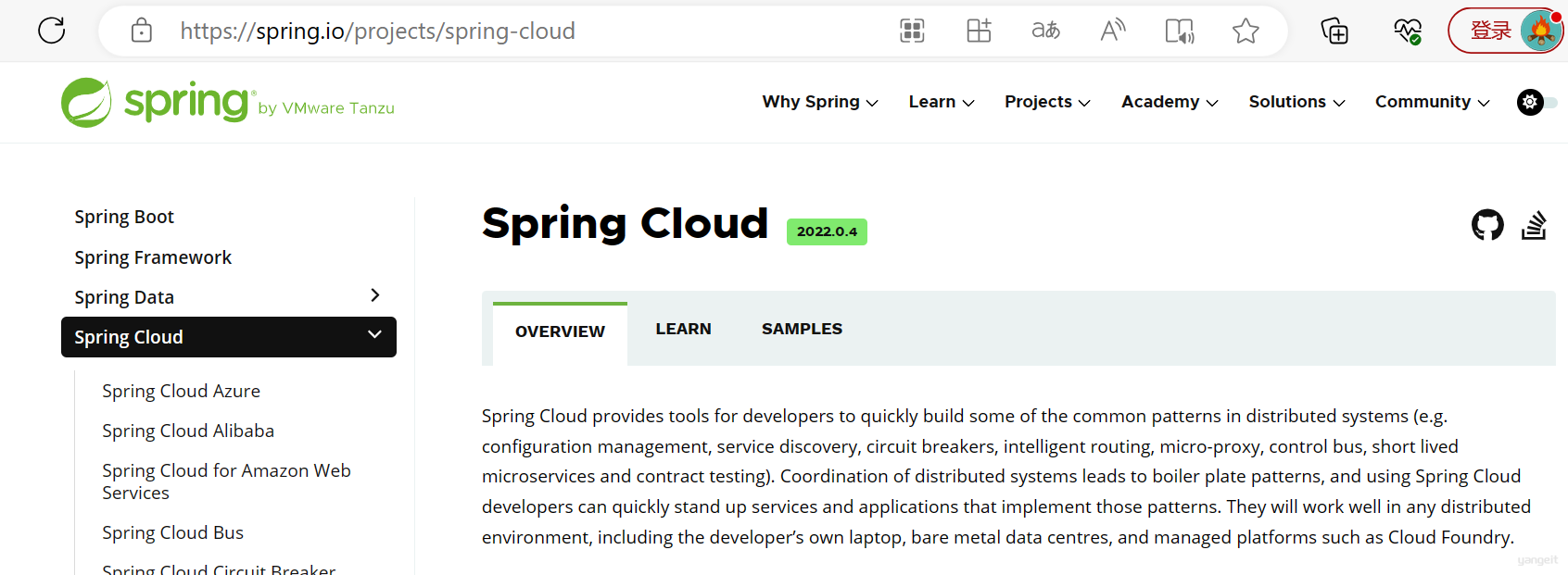The image size is (1568, 575).
Task: Open the profile avatar picture
Action: point(1541,31)
